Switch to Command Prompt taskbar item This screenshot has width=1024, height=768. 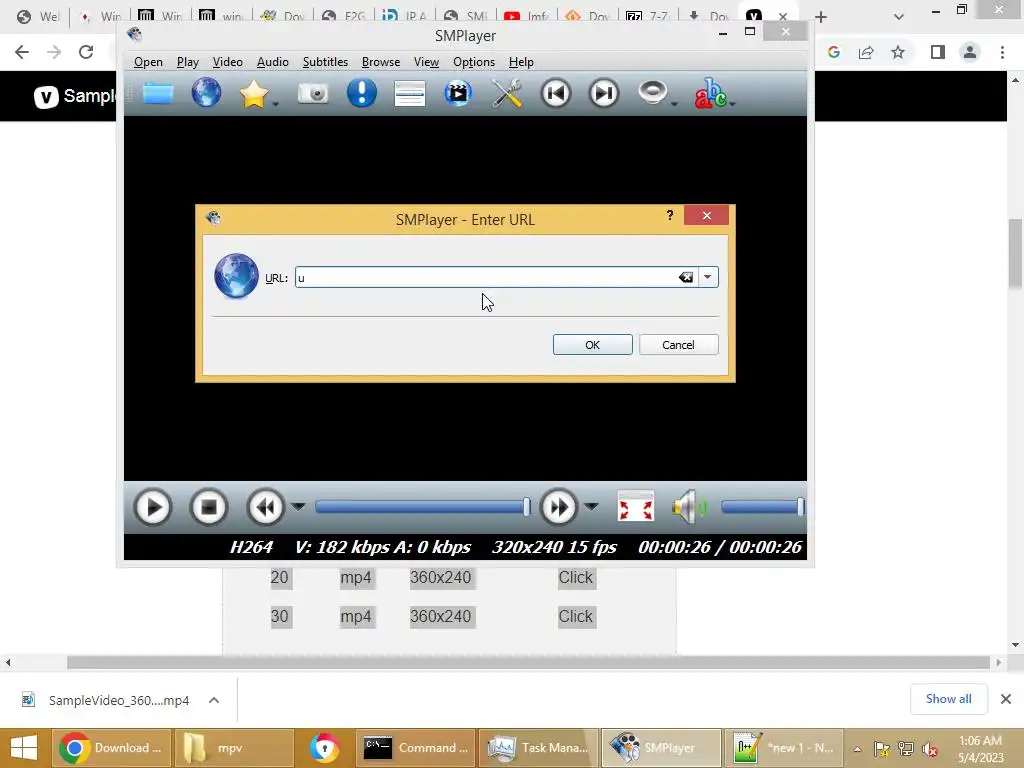[x=417, y=748]
